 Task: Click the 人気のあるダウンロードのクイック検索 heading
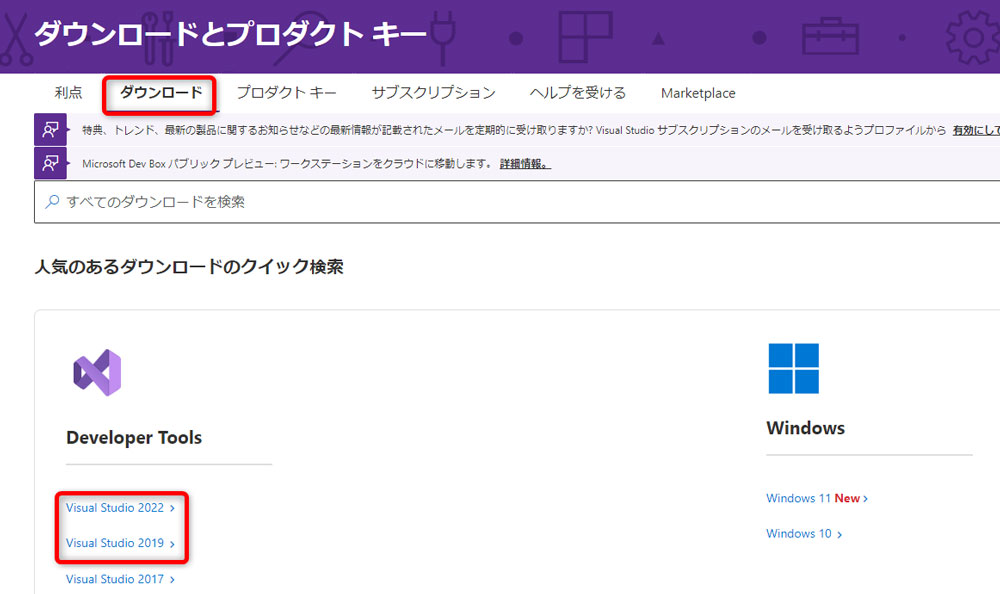[x=189, y=267]
